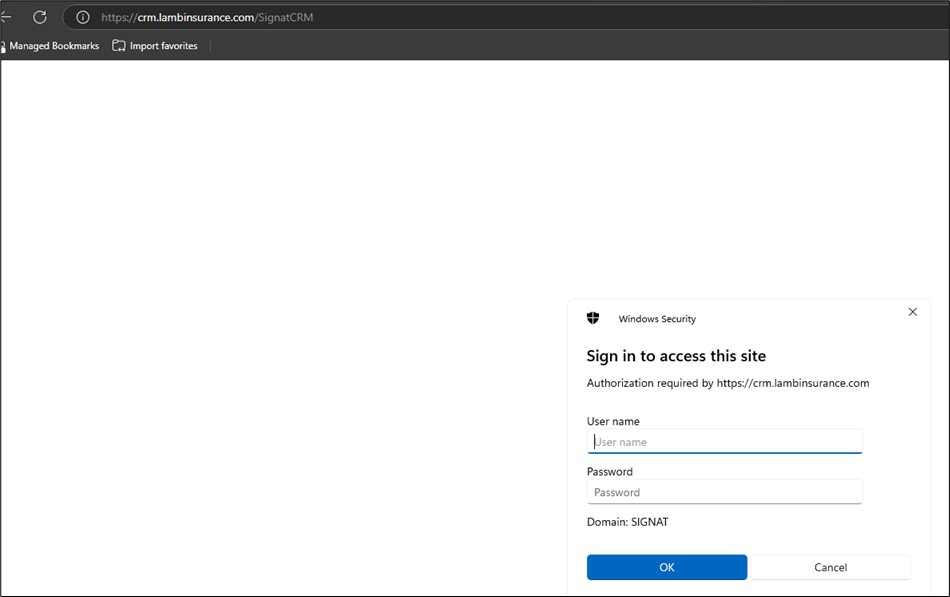Click inside the Password field
The height and width of the screenshot is (597, 950).
pyautogui.click(x=725, y=491)
